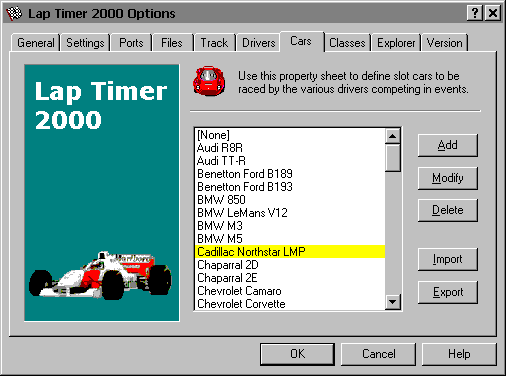The height and width of the screenshot is (376, 506).
Task: Confirm with the OK button
Action: [x=297, y=354]
